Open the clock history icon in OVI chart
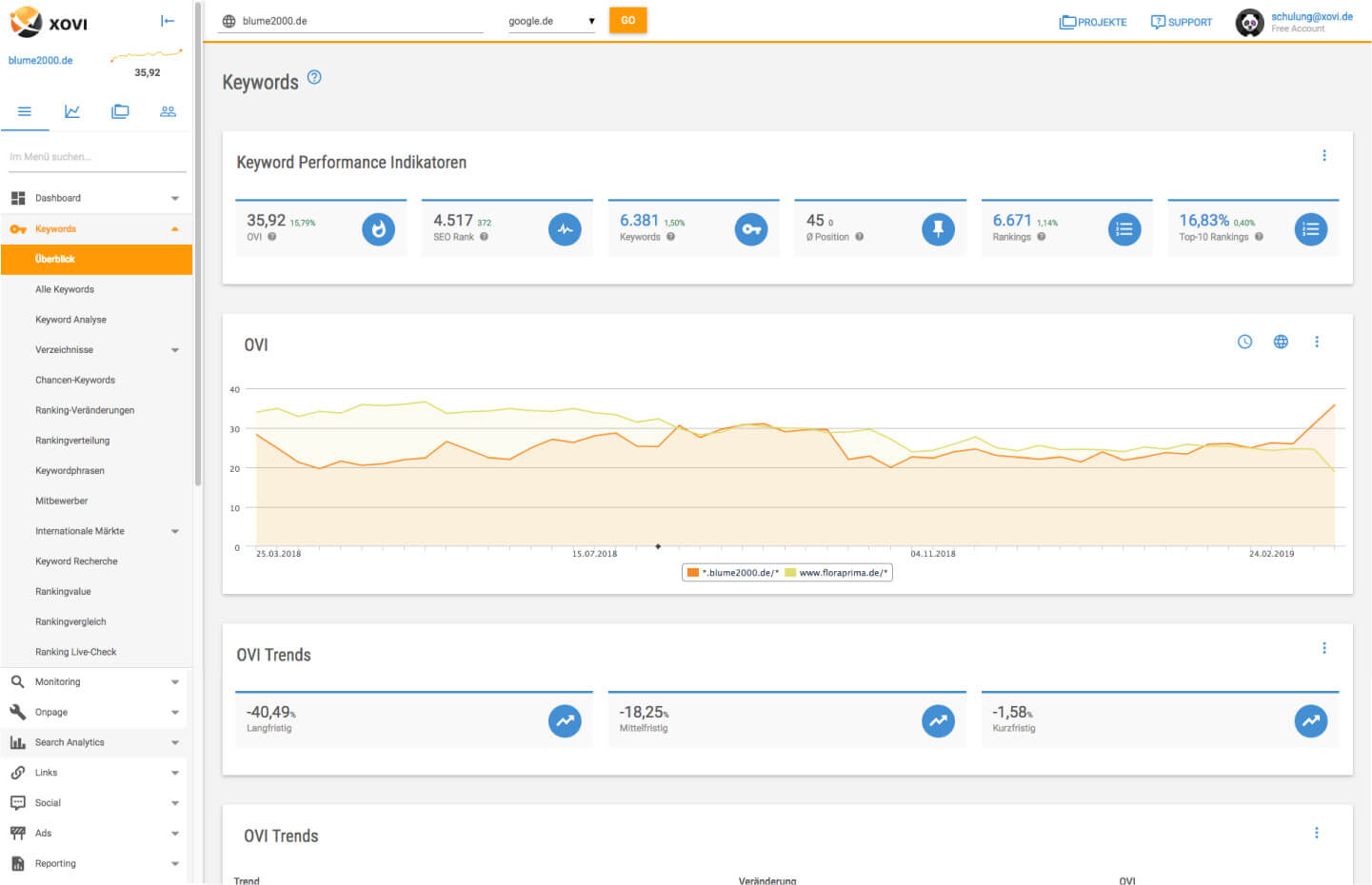The height and width of the screenshot is (885, 1372). tap(1244, 342)
